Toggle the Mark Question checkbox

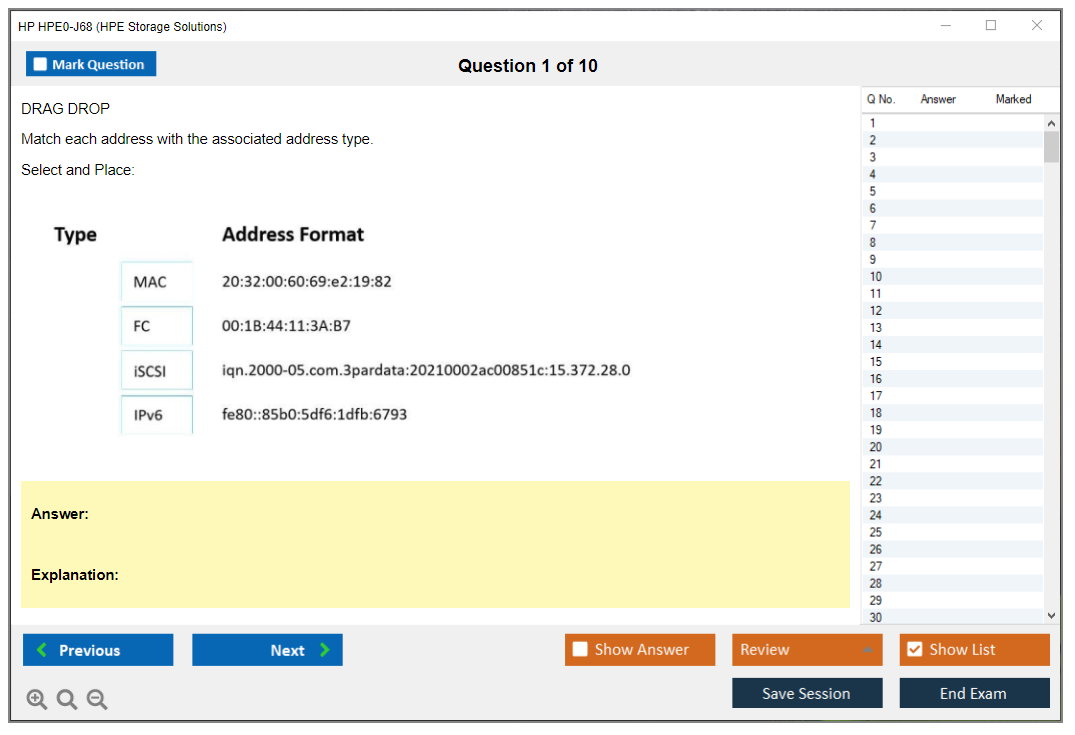coord(41,64)
